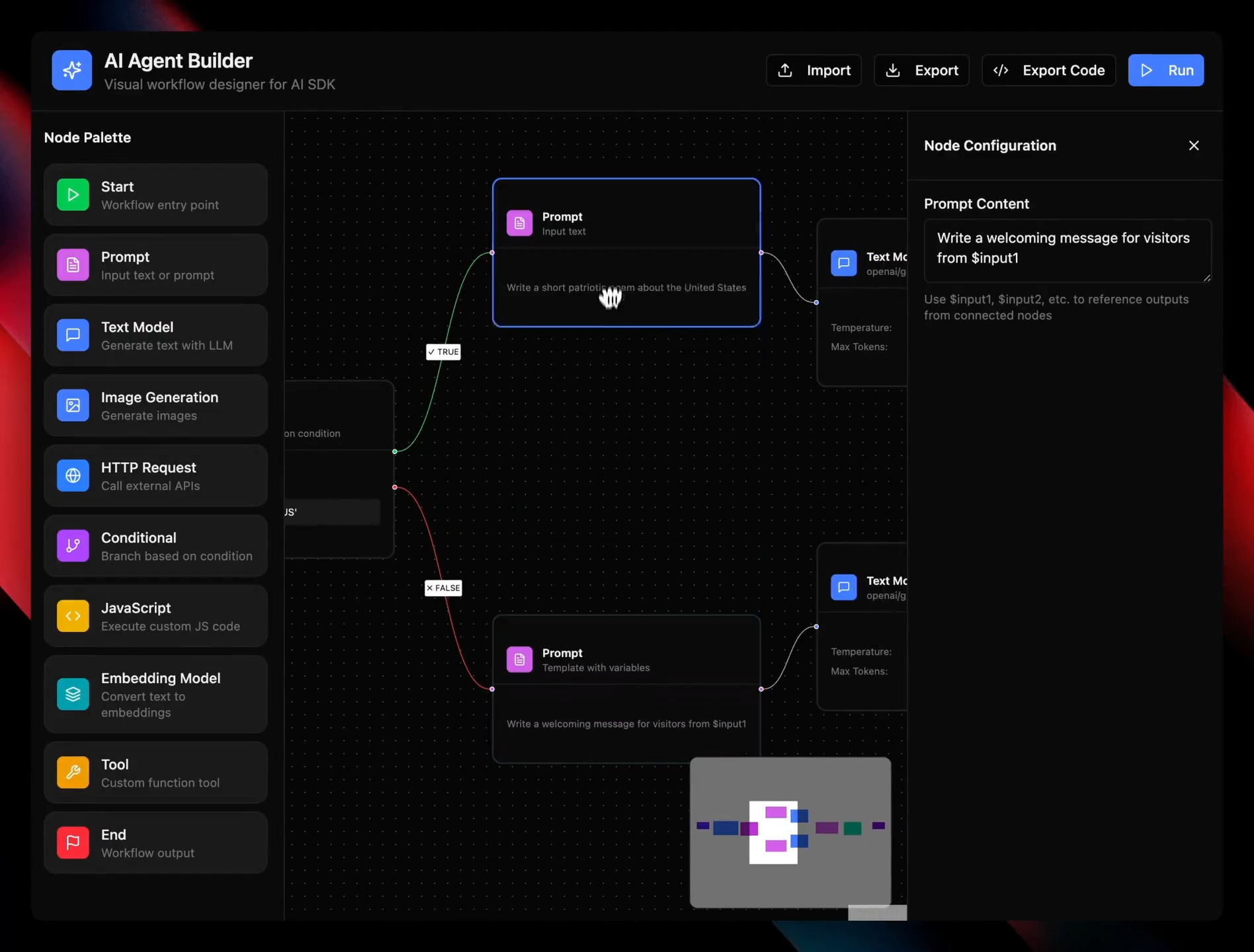Add a JavaScript node from the palette
Viewport: 1254px width, 952px height.
pyautogui.click(x=155, y=616)
